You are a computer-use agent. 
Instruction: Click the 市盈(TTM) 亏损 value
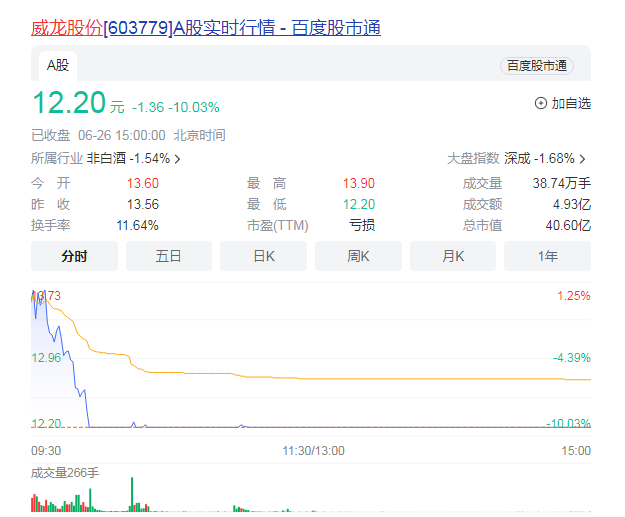click(x=361, y=225)
